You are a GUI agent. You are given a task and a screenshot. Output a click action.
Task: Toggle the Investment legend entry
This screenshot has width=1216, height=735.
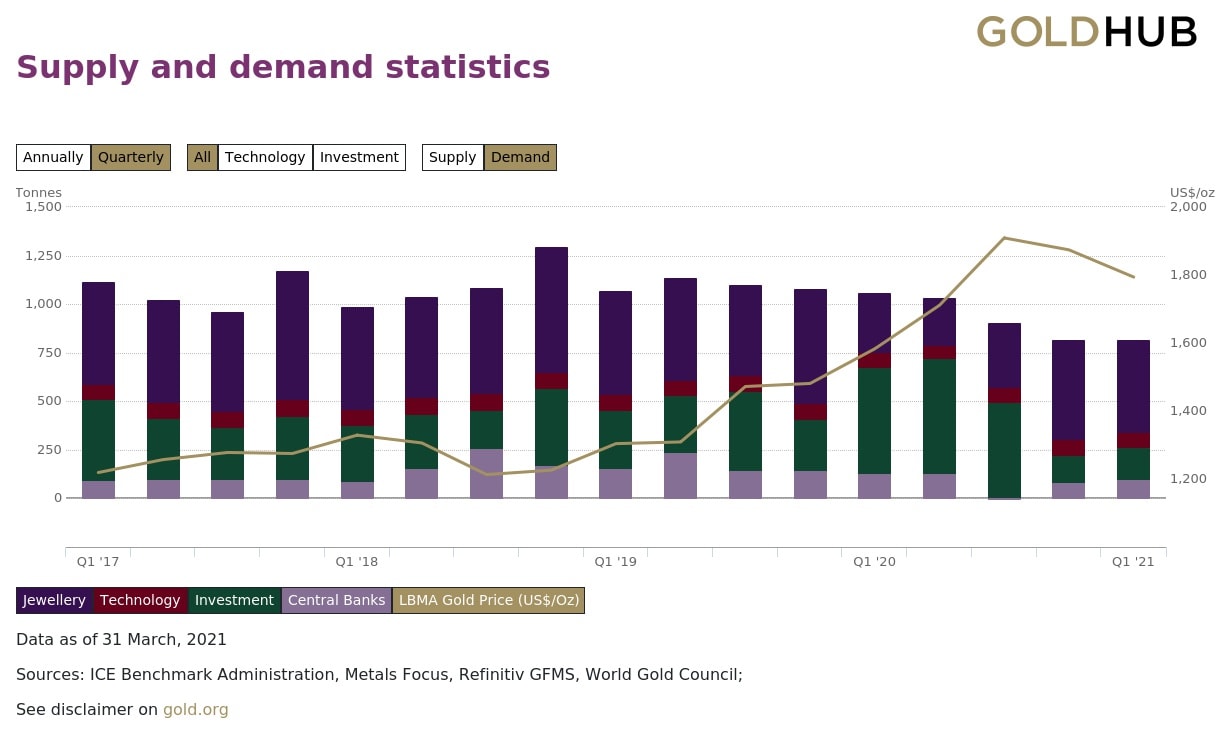click(x=234, y=600)
